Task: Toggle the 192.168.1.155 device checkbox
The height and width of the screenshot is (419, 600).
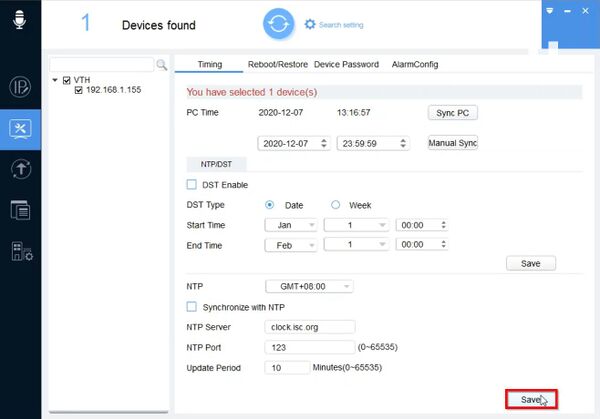Action: pyautogui.click(x=78, y=90)
